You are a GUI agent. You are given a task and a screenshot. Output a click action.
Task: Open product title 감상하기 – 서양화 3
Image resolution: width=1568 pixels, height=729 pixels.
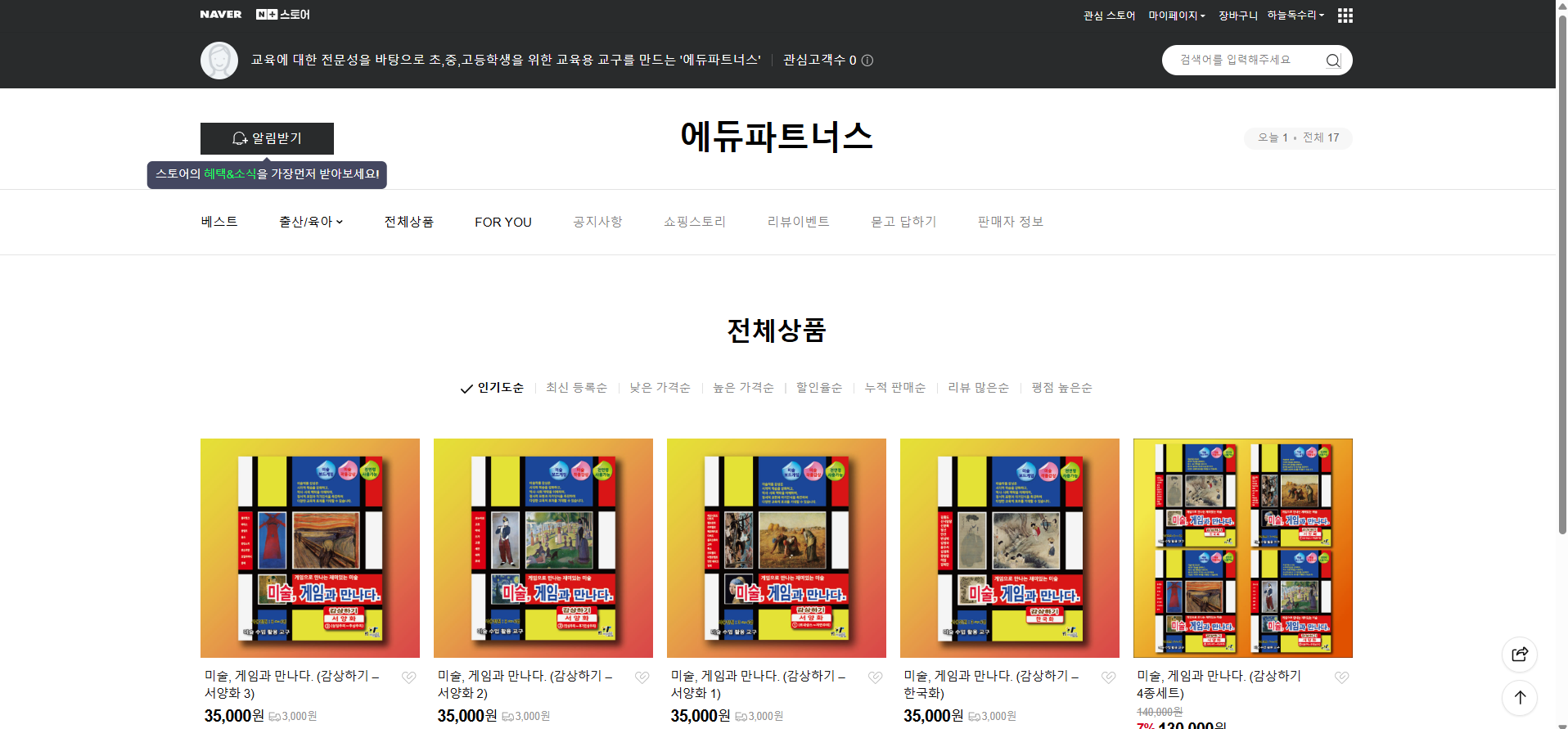292,684
